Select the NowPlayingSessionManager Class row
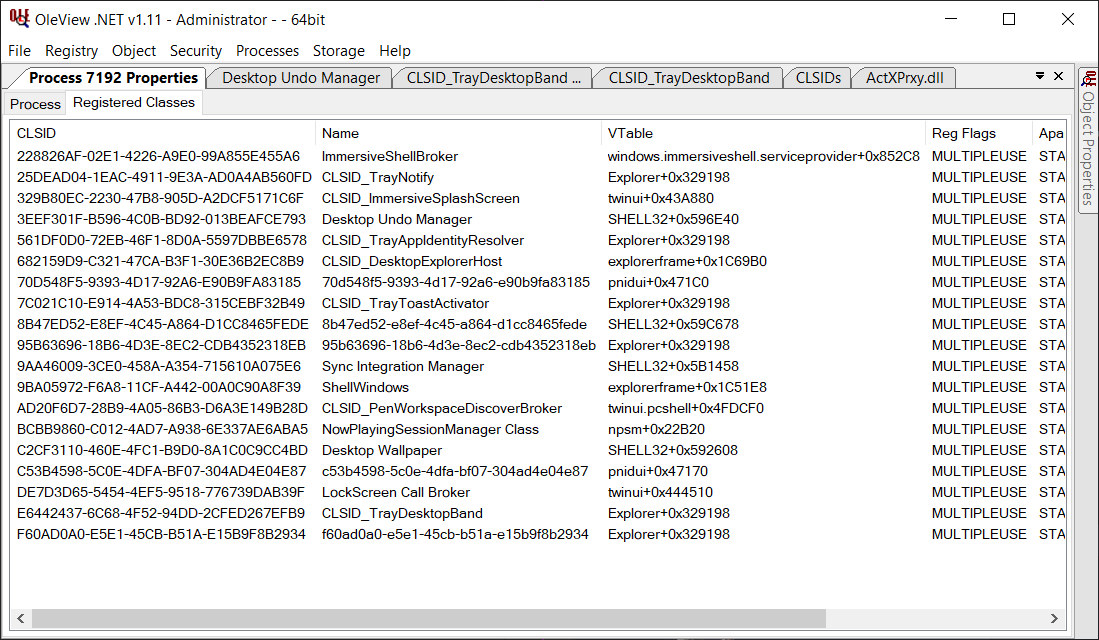 point(538,430)
